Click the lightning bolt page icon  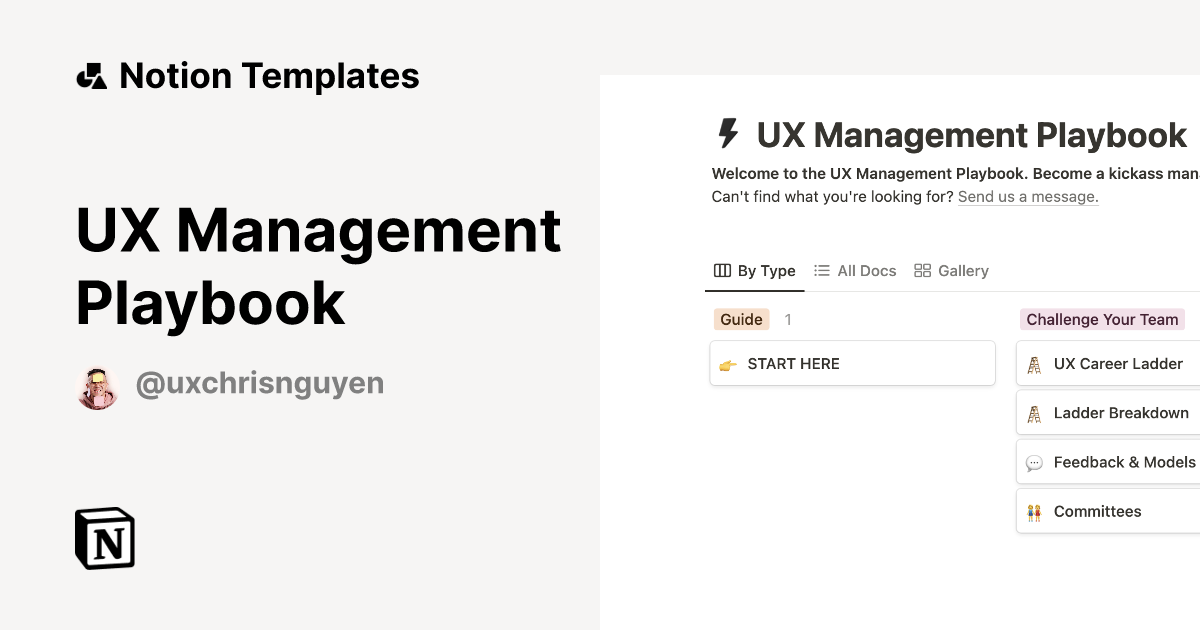pos(728,134)
